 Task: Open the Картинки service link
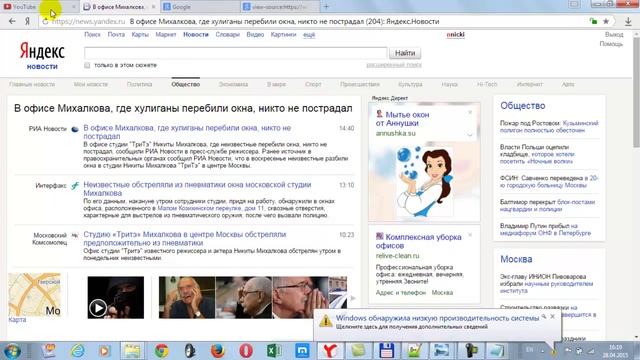283,35
